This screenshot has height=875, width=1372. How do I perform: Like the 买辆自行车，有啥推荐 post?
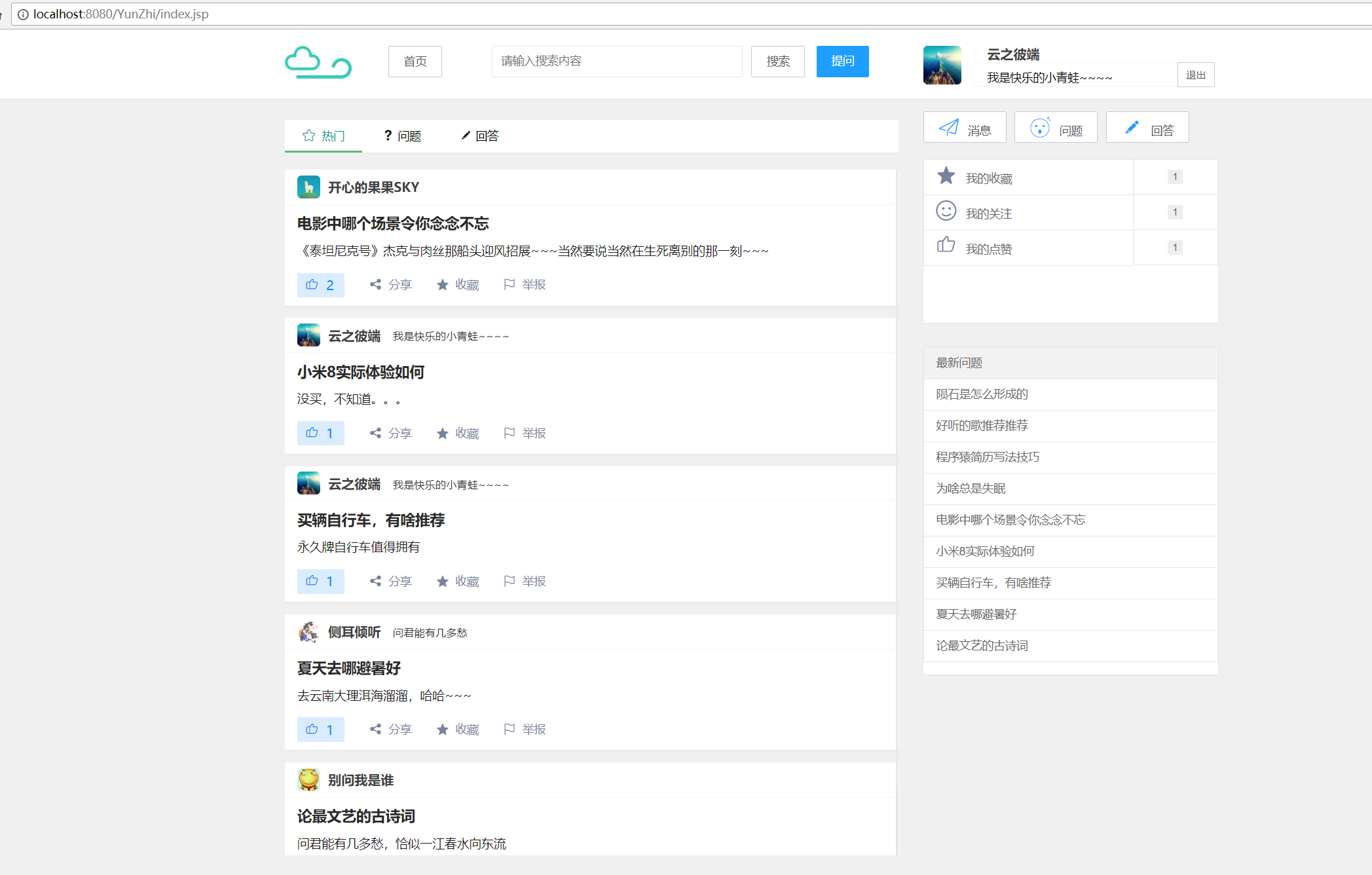coord(320,581)
